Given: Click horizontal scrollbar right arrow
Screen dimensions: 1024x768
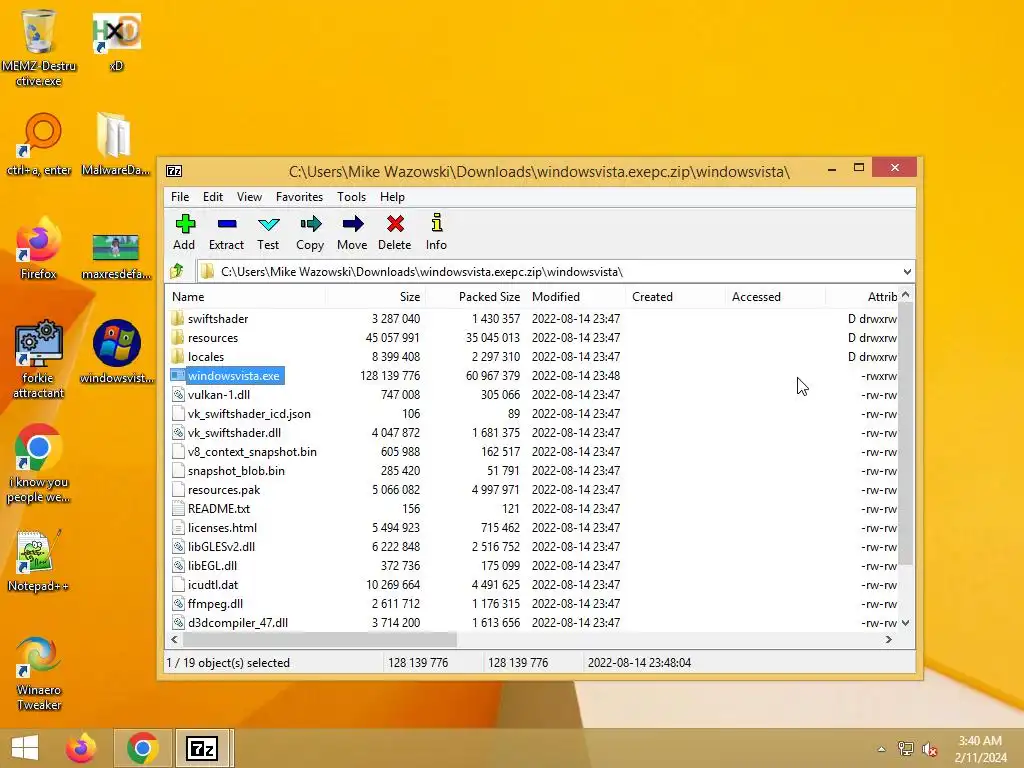Looking at the screenshot, I should 888,639.
